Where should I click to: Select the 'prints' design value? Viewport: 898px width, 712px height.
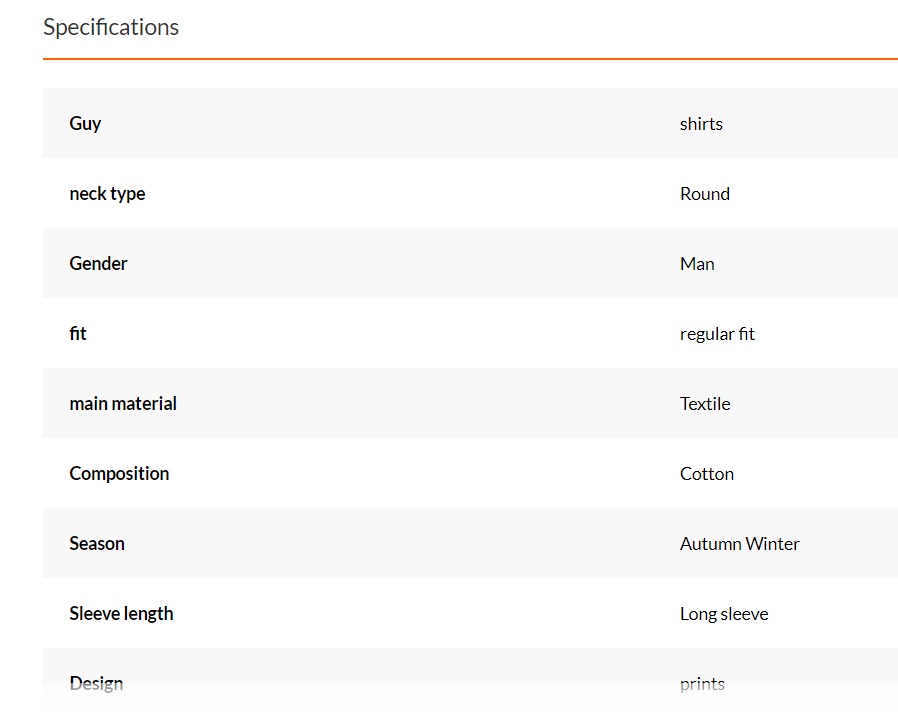pos(702,684)
